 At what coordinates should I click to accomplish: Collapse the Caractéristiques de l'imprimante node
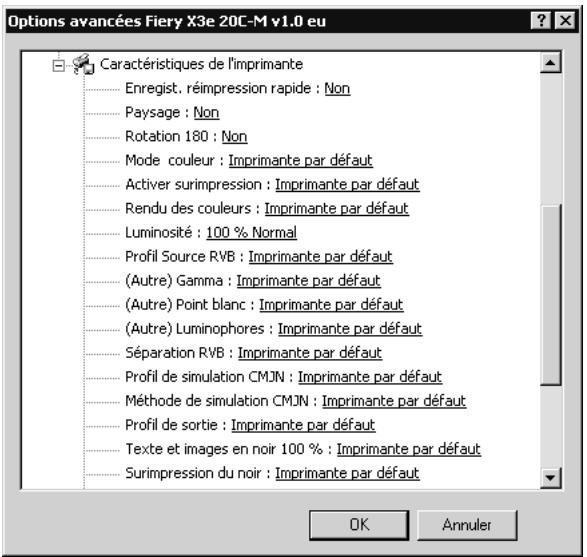coord(58,66)
